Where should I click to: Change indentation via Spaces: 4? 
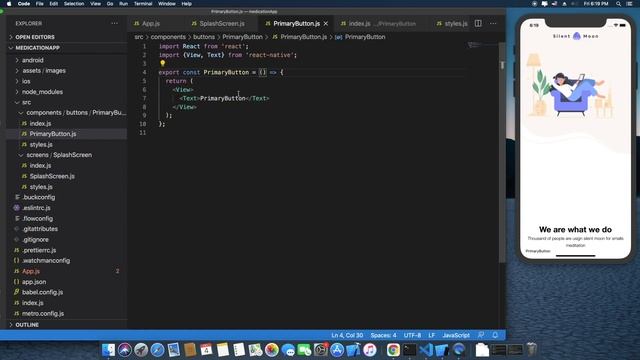tap(383, 335)
